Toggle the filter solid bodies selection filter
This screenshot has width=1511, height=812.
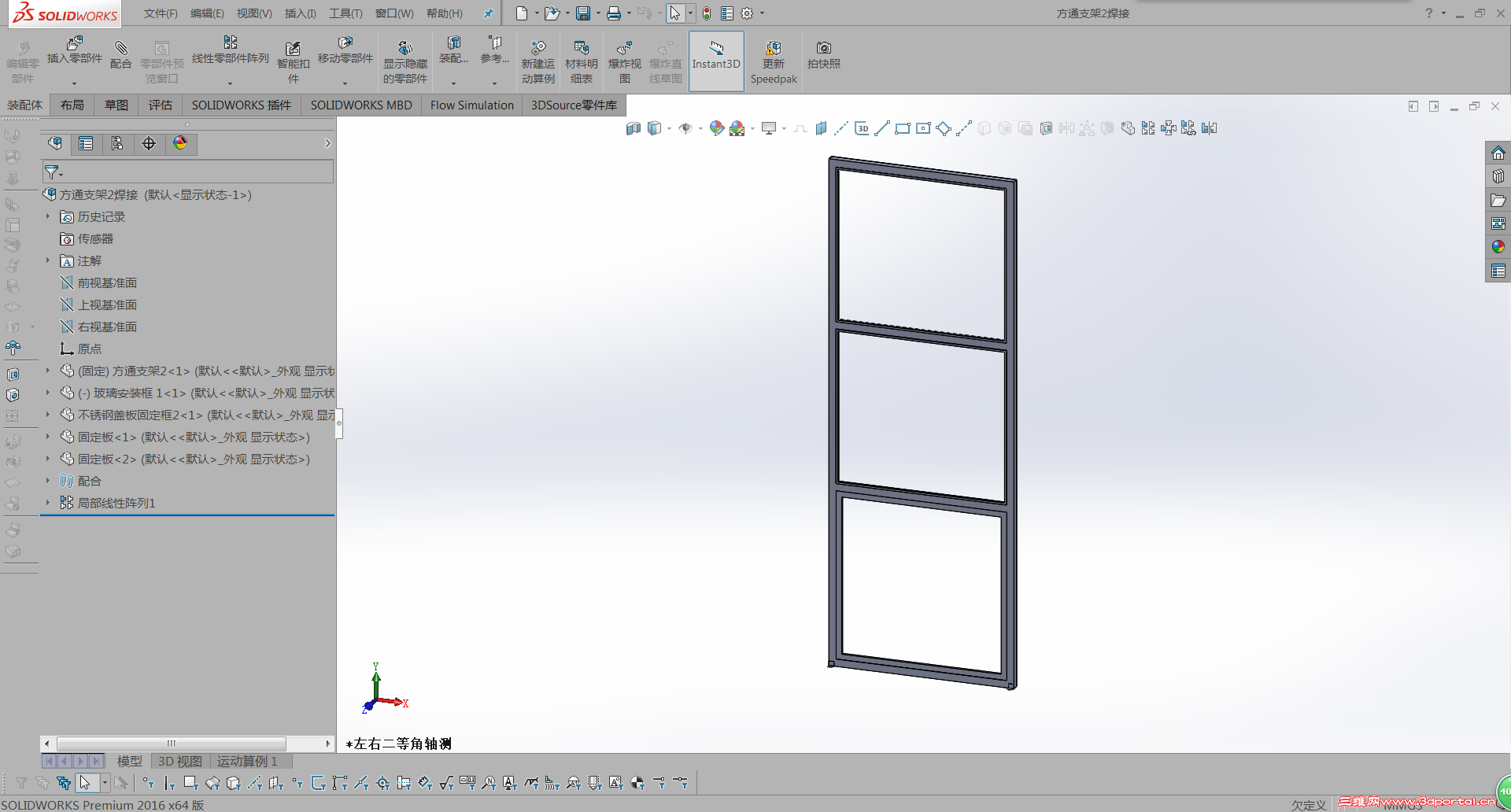(234, 783)
